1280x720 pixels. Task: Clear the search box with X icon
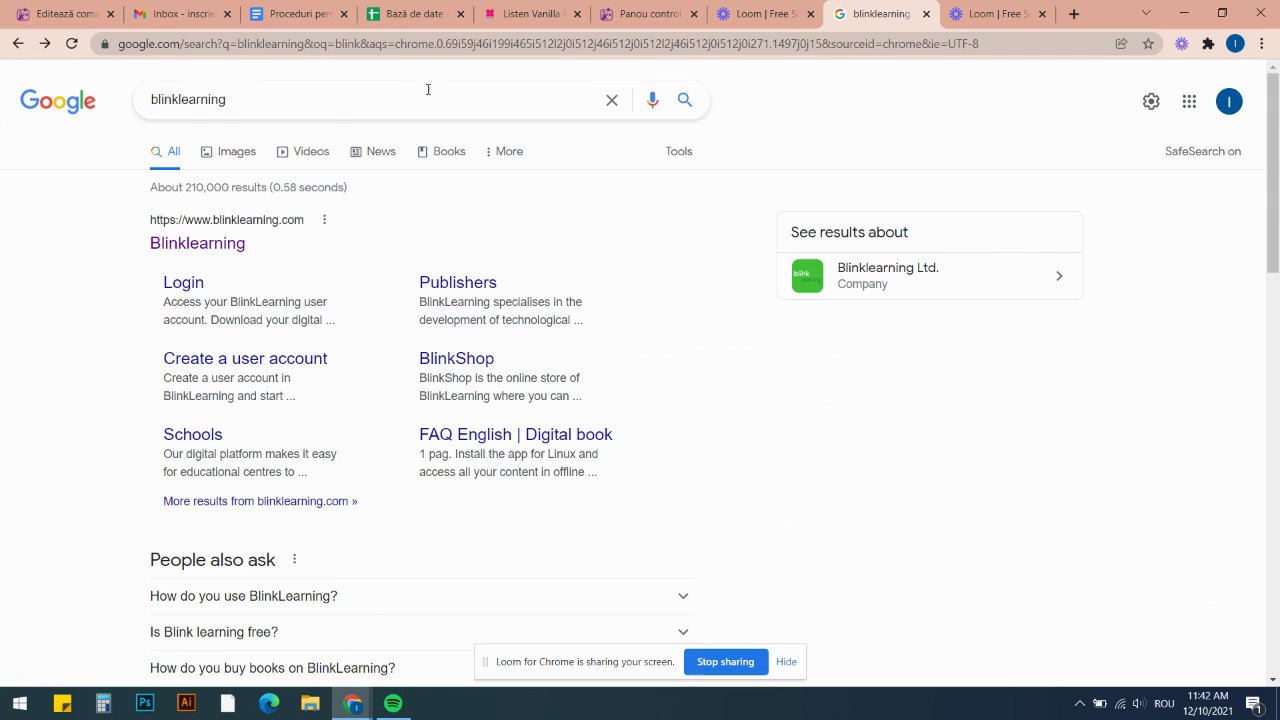click(612, 100)
